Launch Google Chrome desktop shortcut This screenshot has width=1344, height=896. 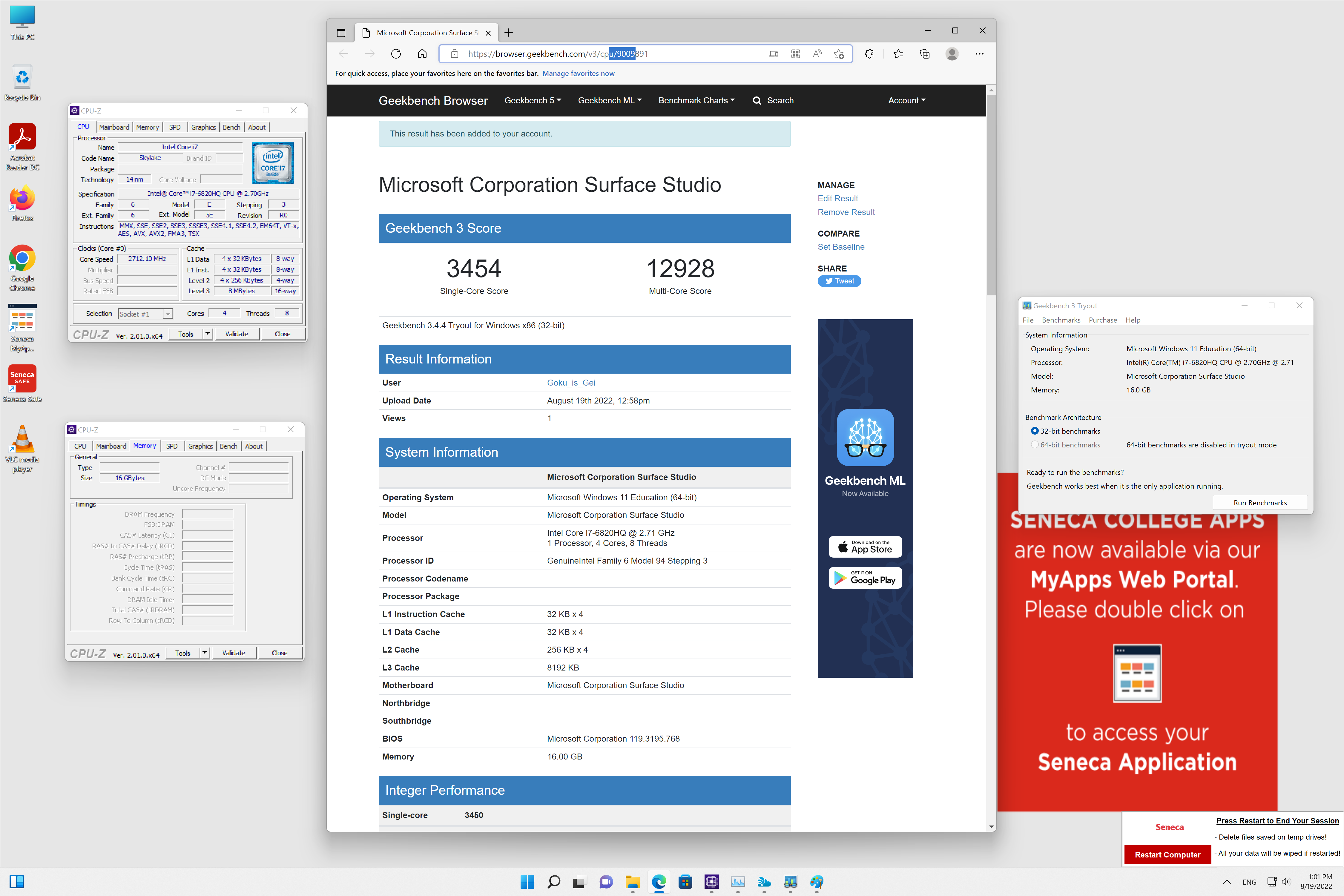click(x=22, y=268)
